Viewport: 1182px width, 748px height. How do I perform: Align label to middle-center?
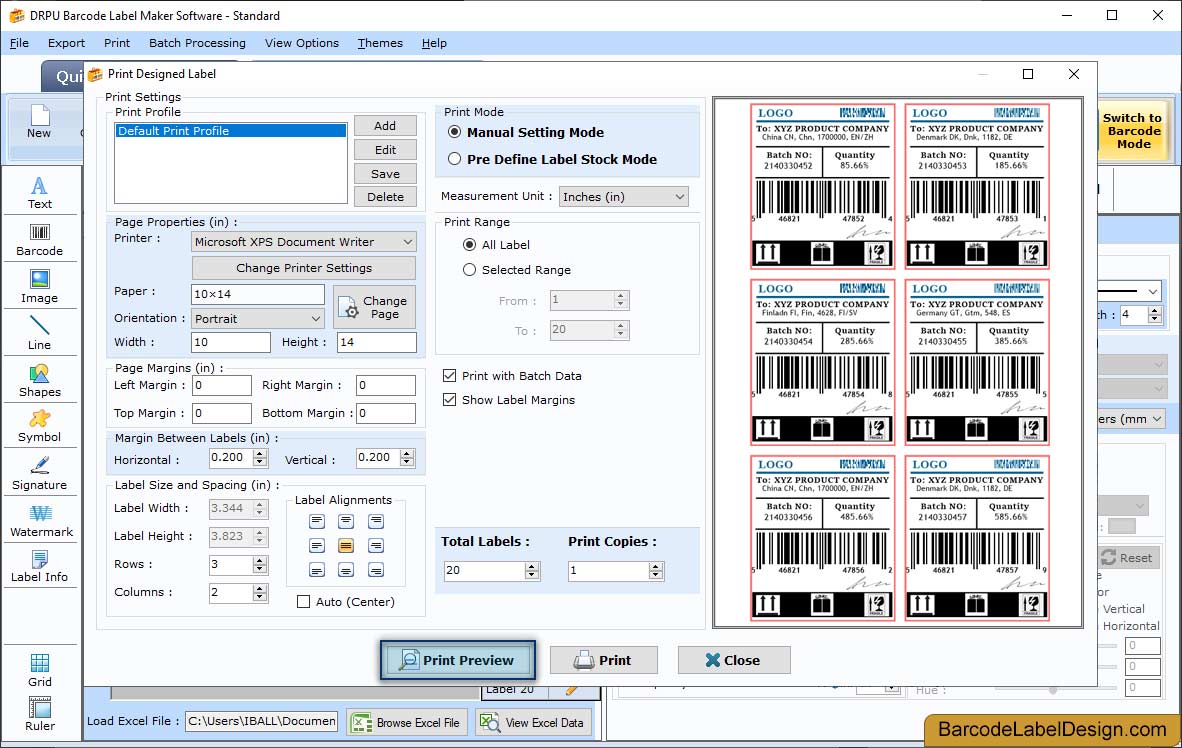pos(346,545)
